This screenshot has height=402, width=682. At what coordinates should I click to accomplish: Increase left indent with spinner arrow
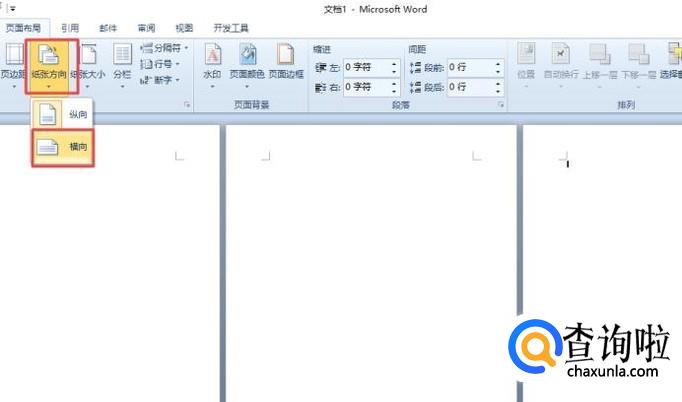click(394, 64)
